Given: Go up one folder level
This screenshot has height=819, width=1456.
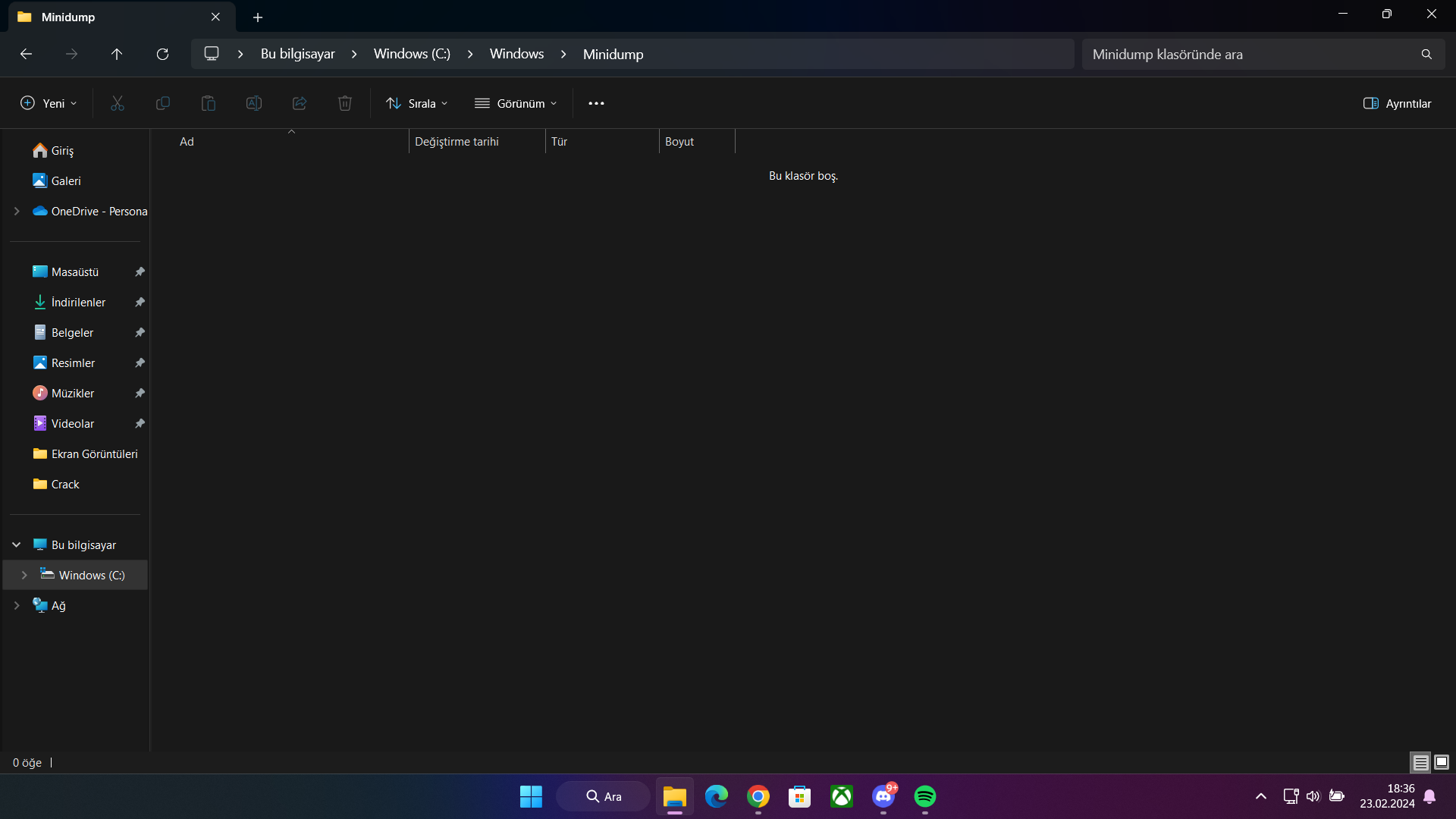Looking at the screenshot, I should tap(117, 54).
